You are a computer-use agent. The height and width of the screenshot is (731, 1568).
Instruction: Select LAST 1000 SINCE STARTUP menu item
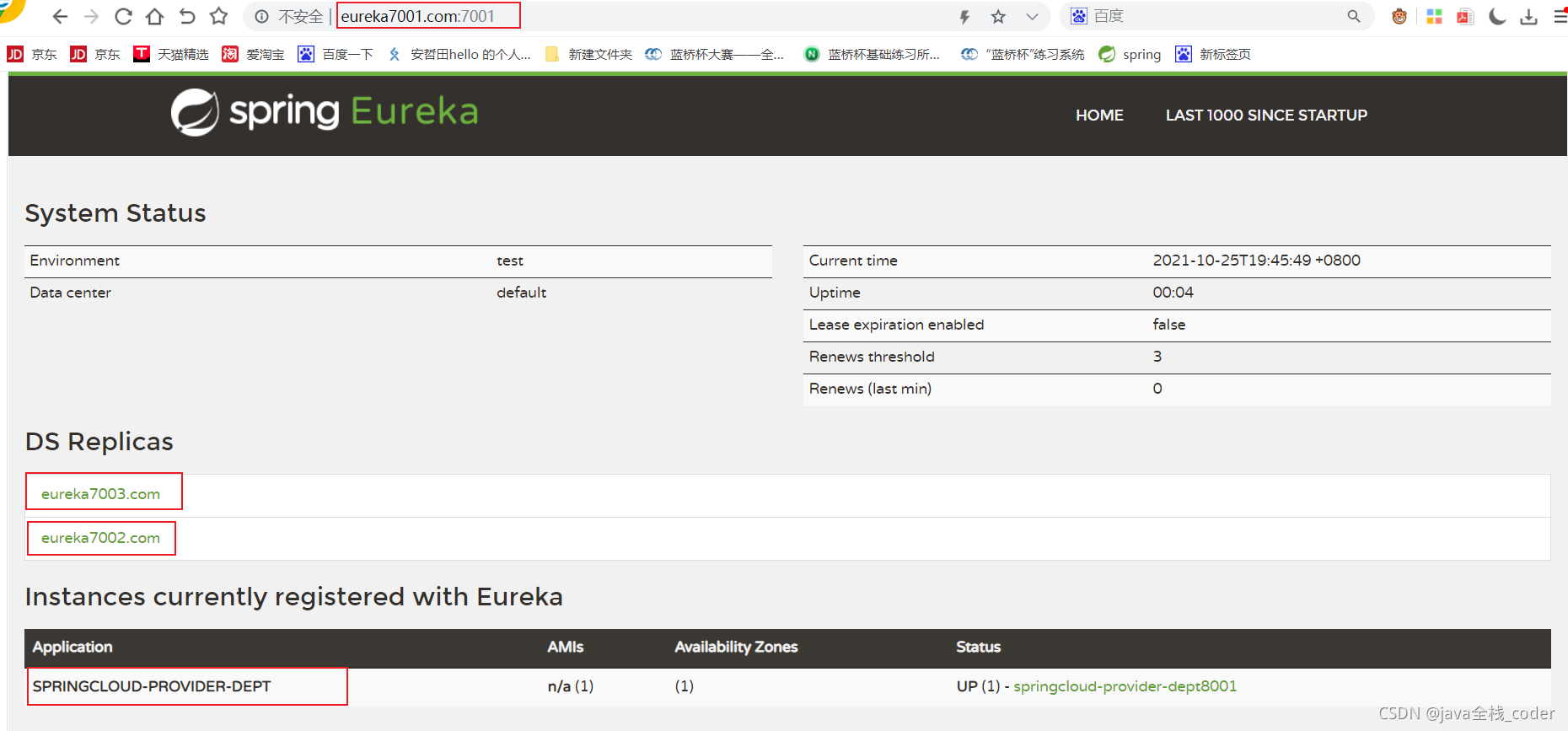click(1266, 116)
